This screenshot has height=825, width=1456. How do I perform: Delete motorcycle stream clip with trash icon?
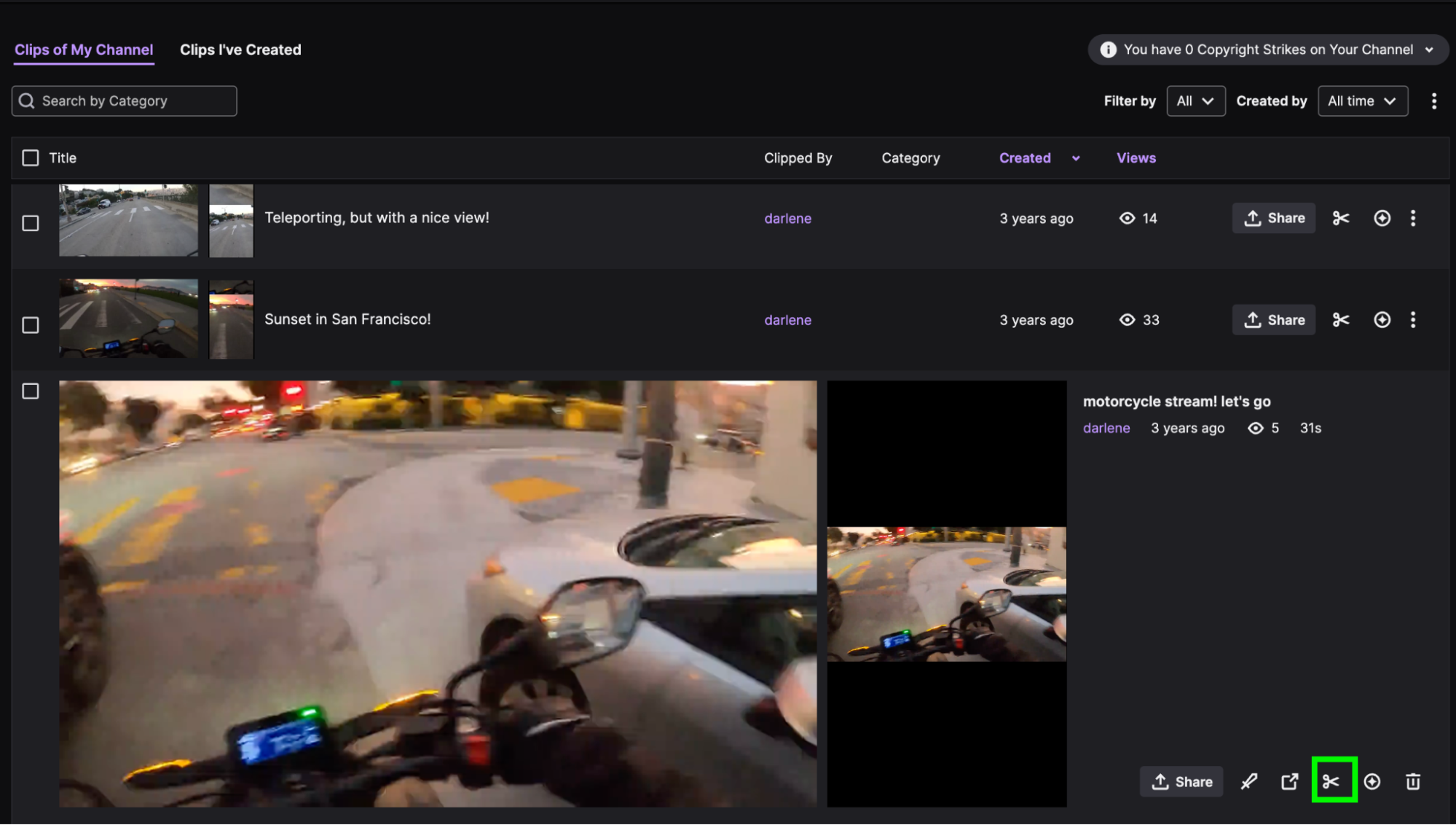[1413, 781]
